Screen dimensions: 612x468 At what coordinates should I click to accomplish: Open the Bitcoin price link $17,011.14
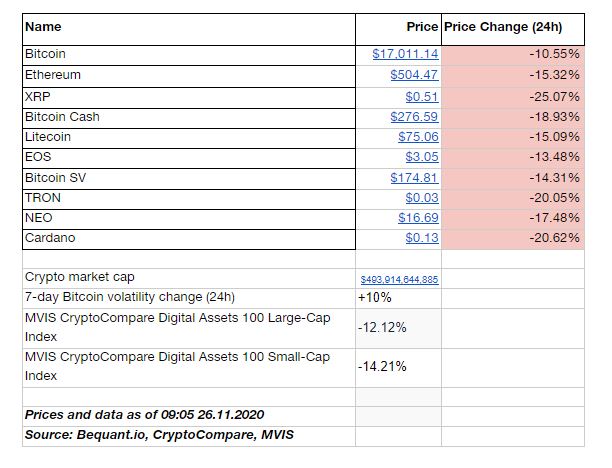pyautogui.click(x=405, y=54)
